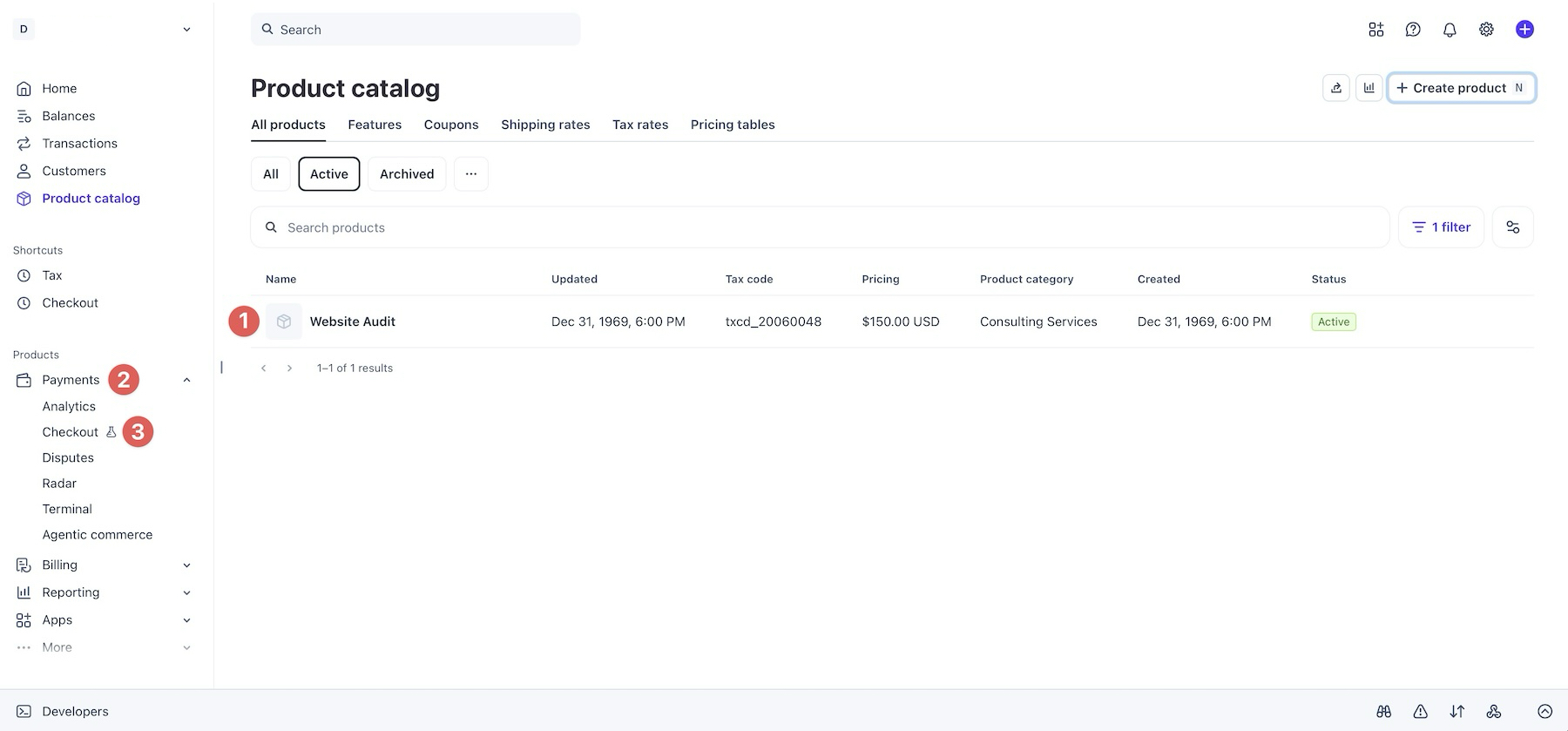Click the Website Audit product box icon
The width and height of the screenshot is (1568, 731).
pyautogui.click(x=284, y=322)
